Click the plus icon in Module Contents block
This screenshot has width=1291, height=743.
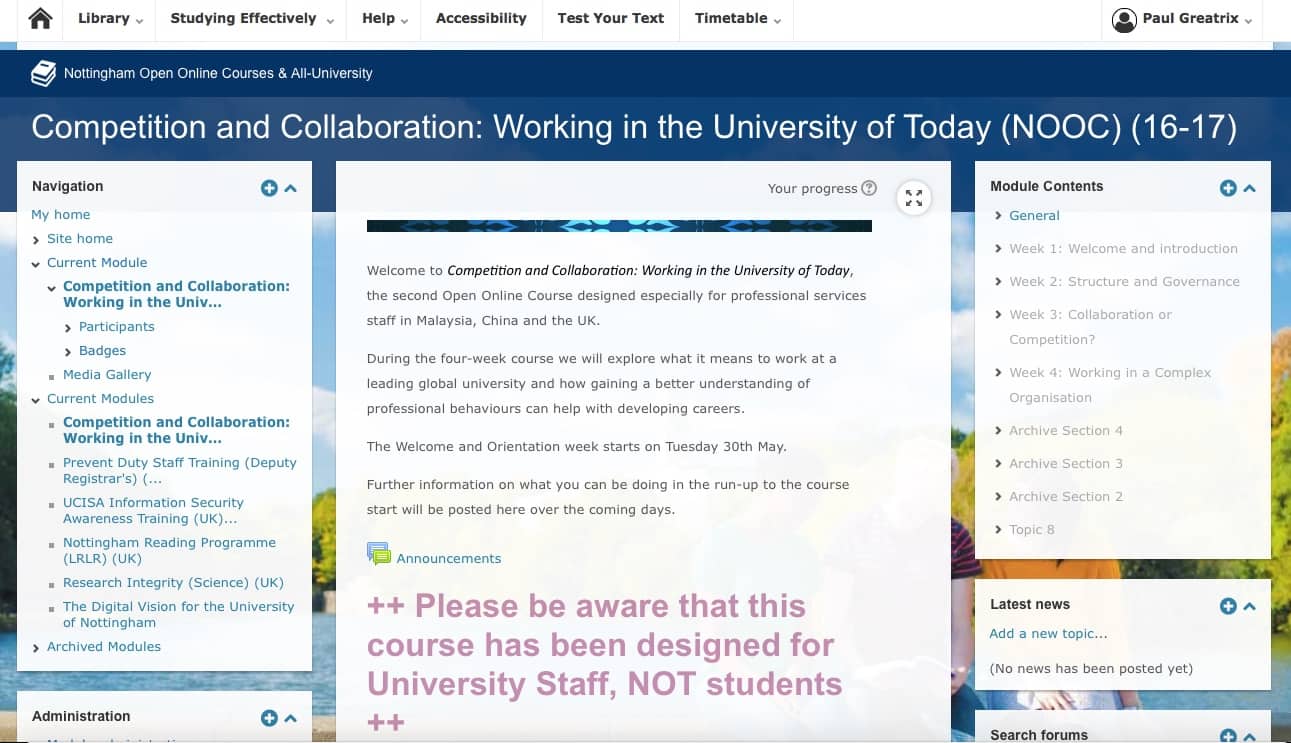point(1228,188)
